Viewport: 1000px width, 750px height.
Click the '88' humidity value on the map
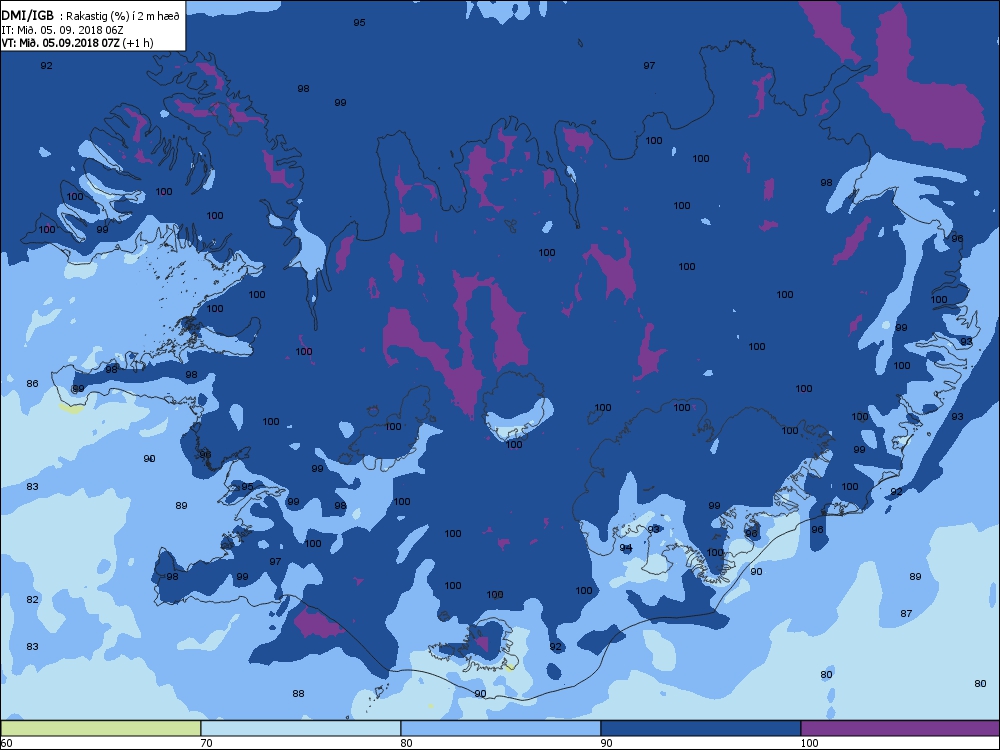[x=298, y=693]
